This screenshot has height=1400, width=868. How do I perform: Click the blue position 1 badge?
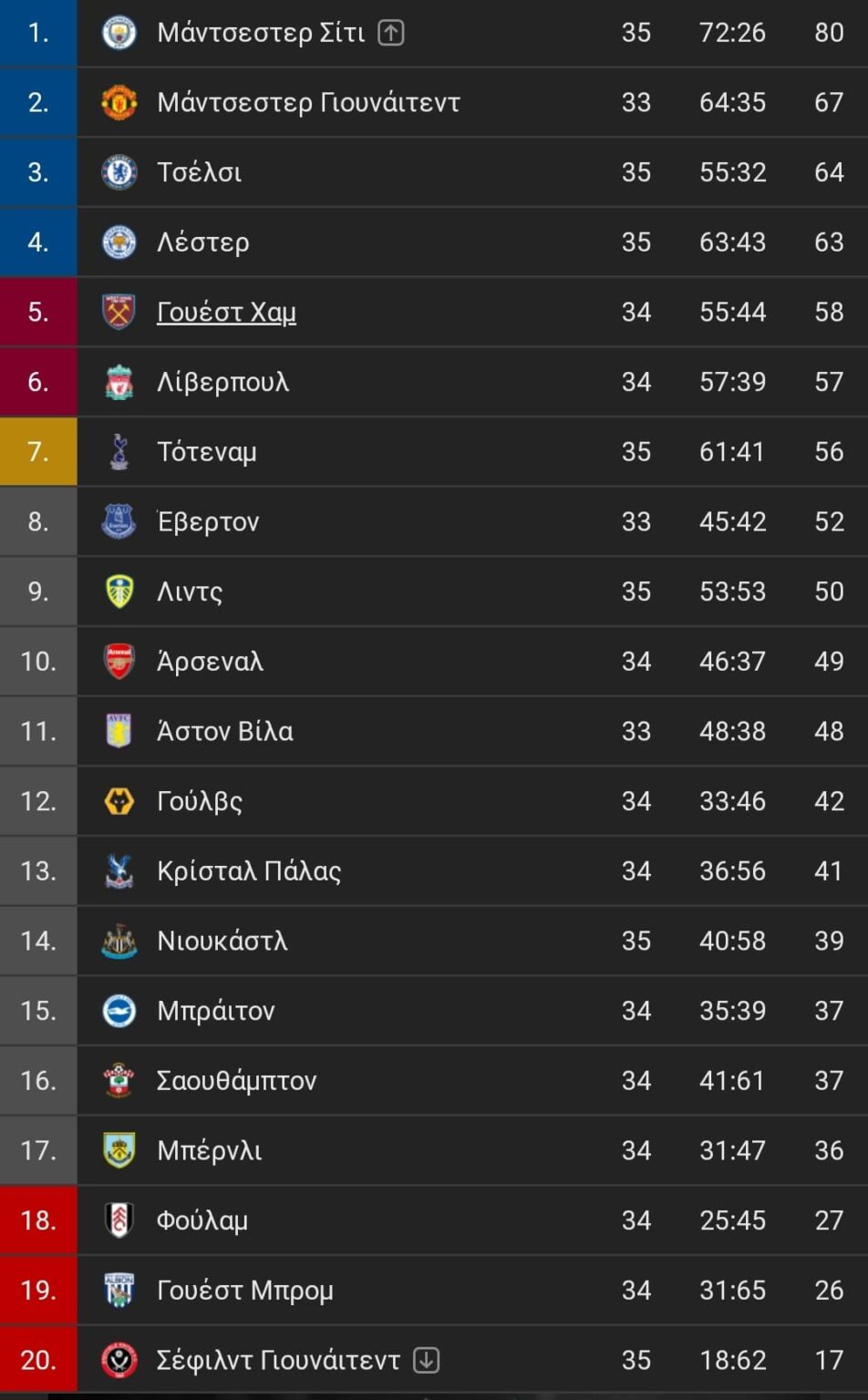[38, 33]
